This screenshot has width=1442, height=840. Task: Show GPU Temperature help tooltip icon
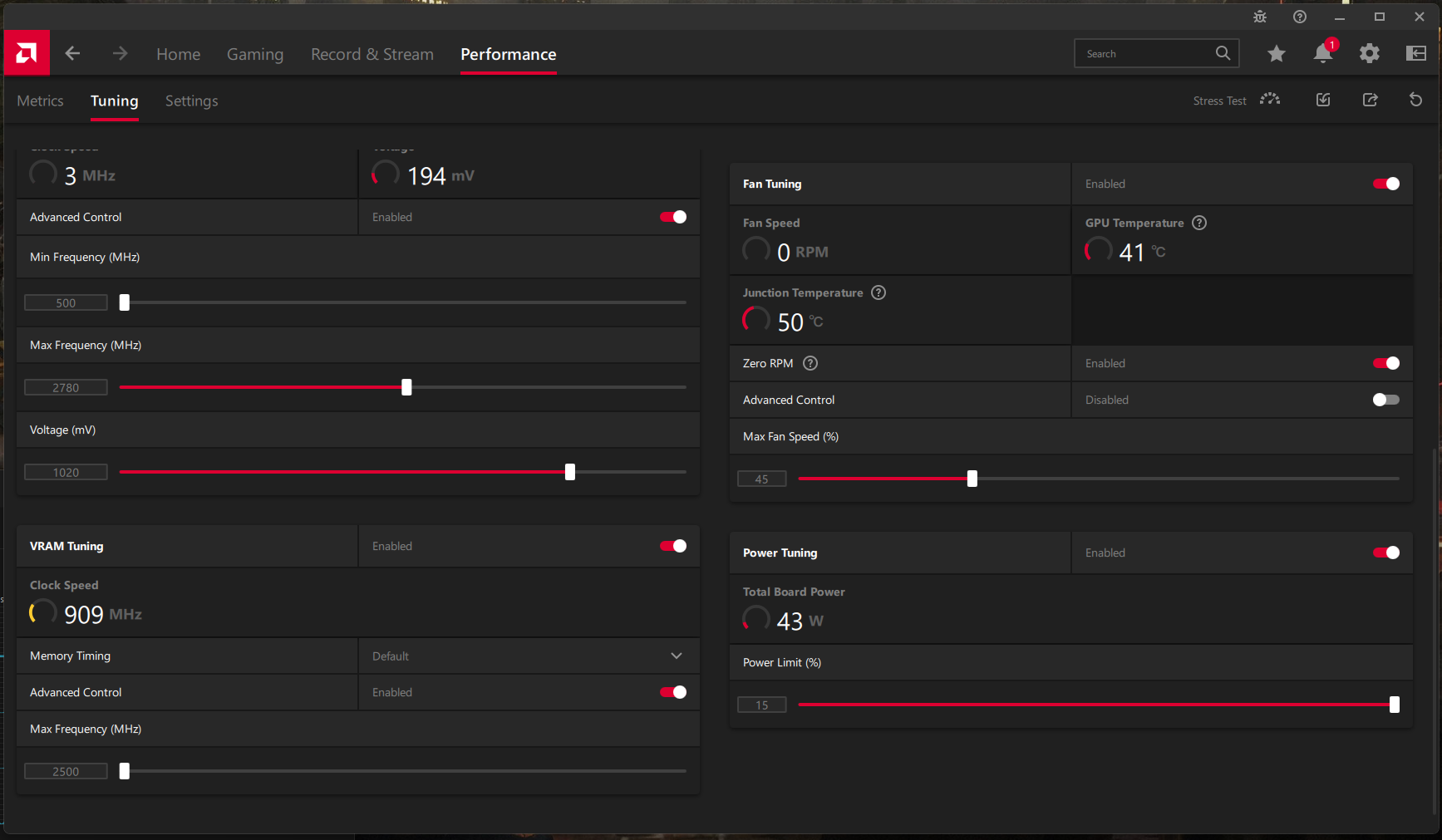(x=1199, y=223)
